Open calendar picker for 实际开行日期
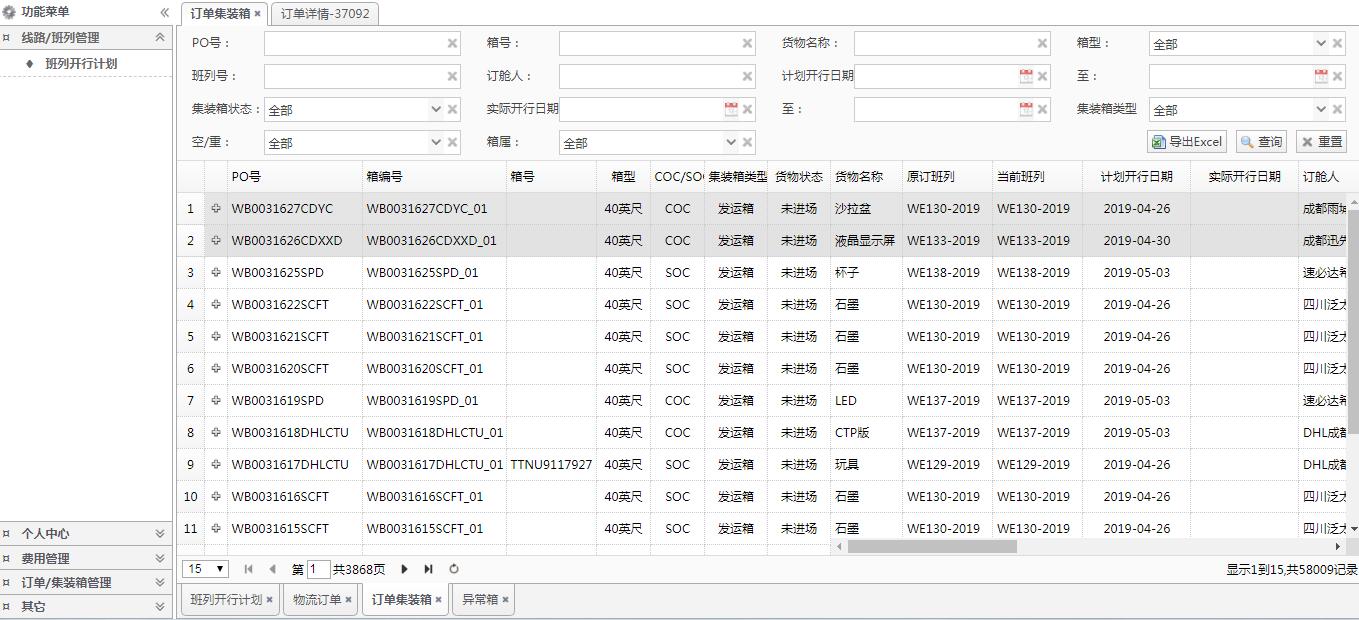 [x=730, y=109]
